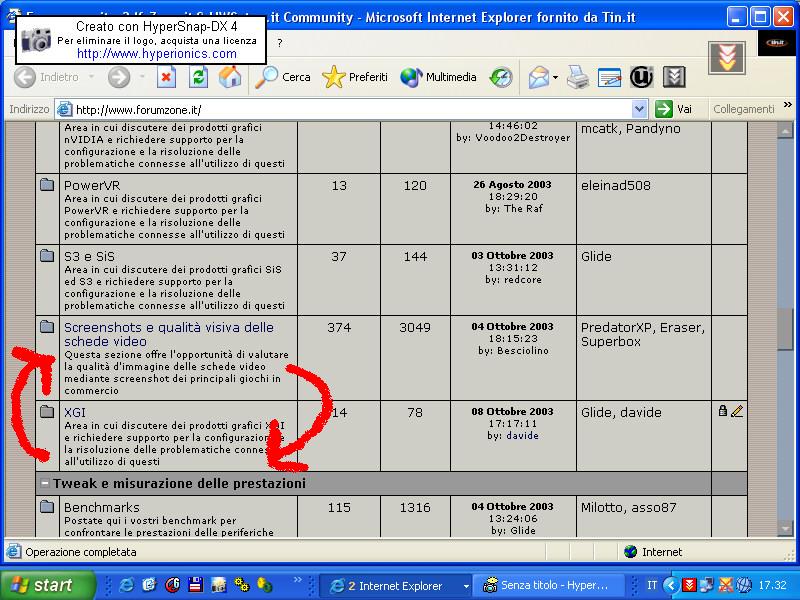
Task: Click the Print toolbar icon
Action: tap(578, 77)
